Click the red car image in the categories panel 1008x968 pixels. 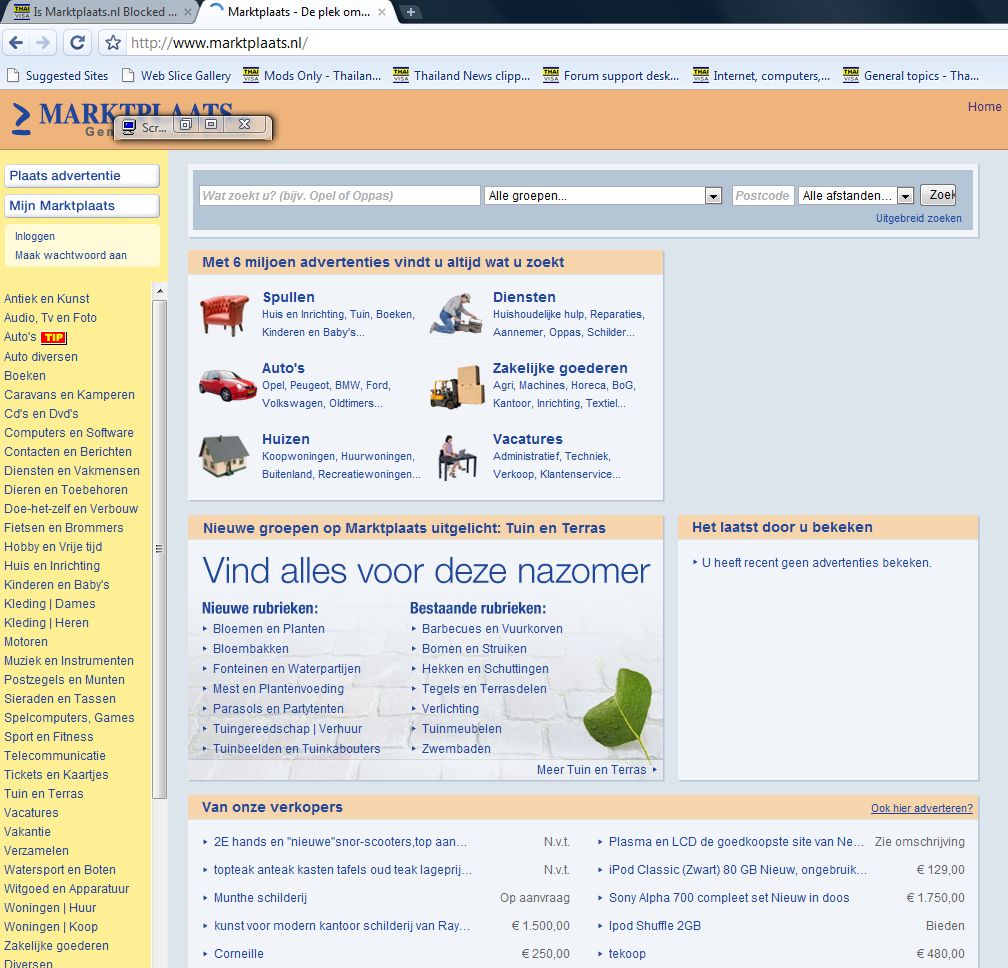[x=227, y=385]
